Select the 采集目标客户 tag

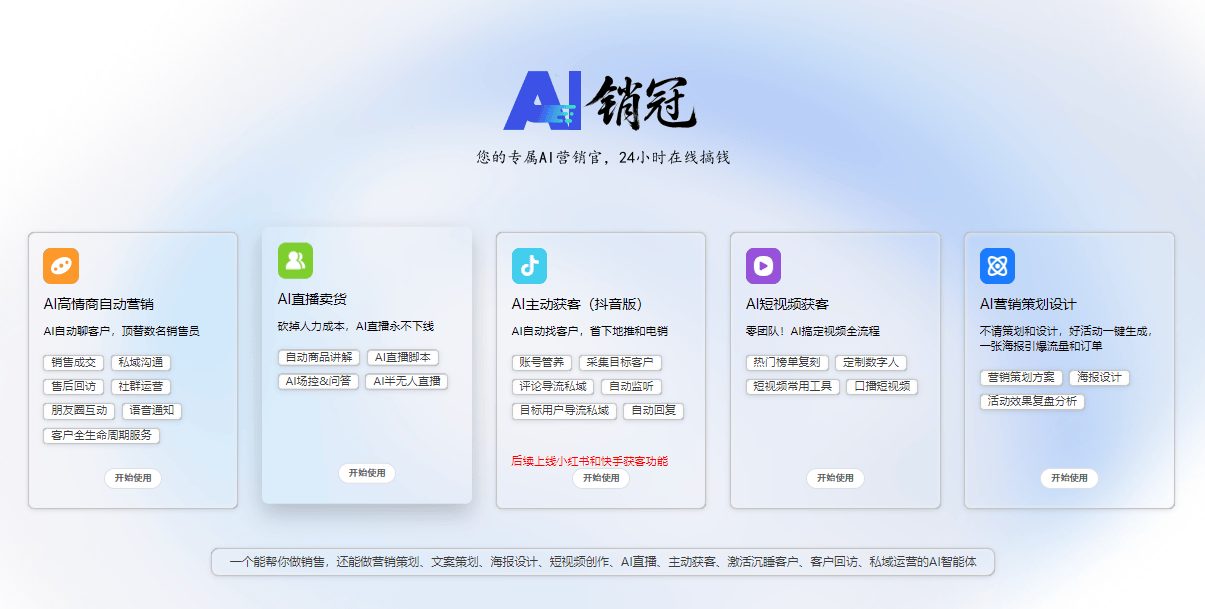click(x=620, y=363)
